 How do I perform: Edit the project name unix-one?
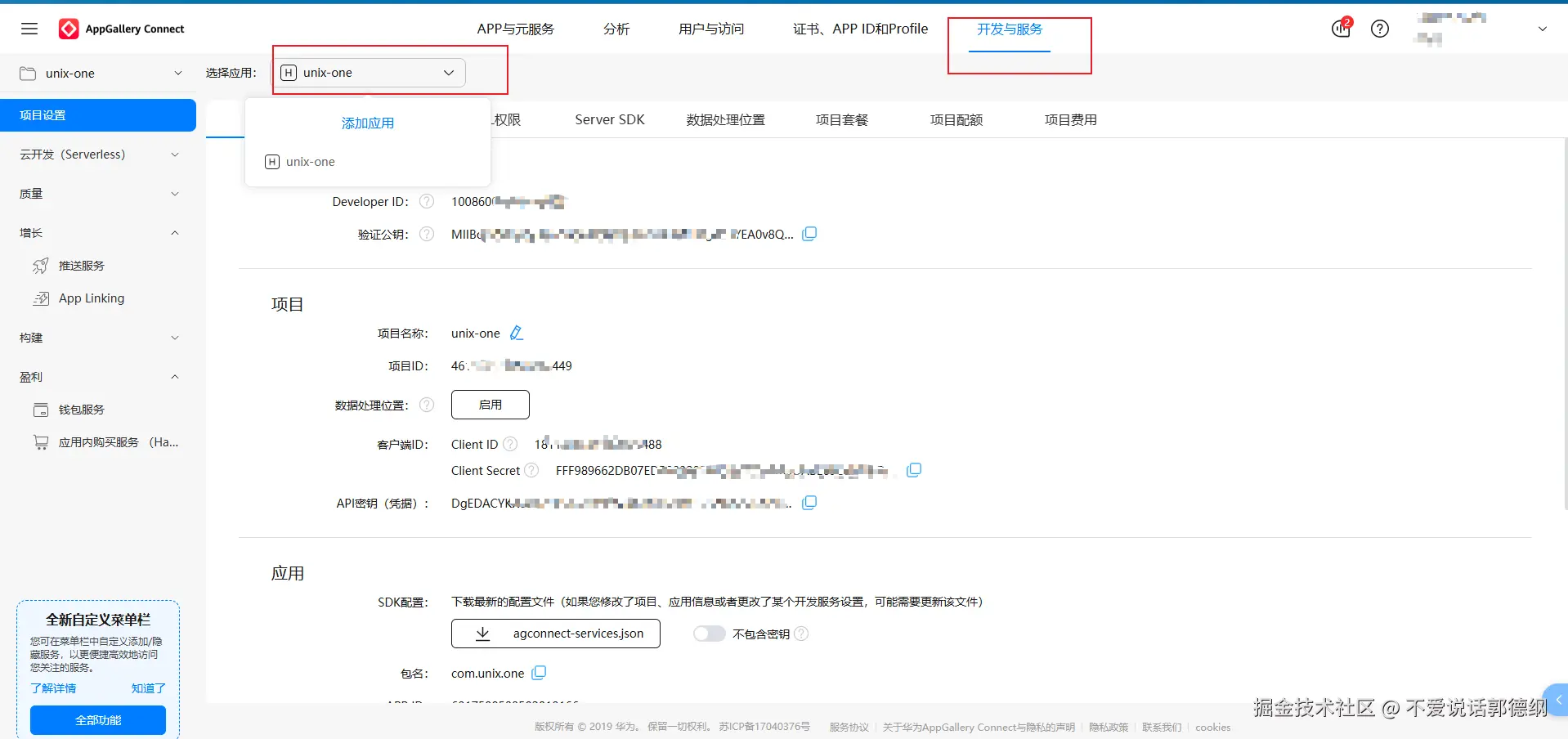(517, 333)
